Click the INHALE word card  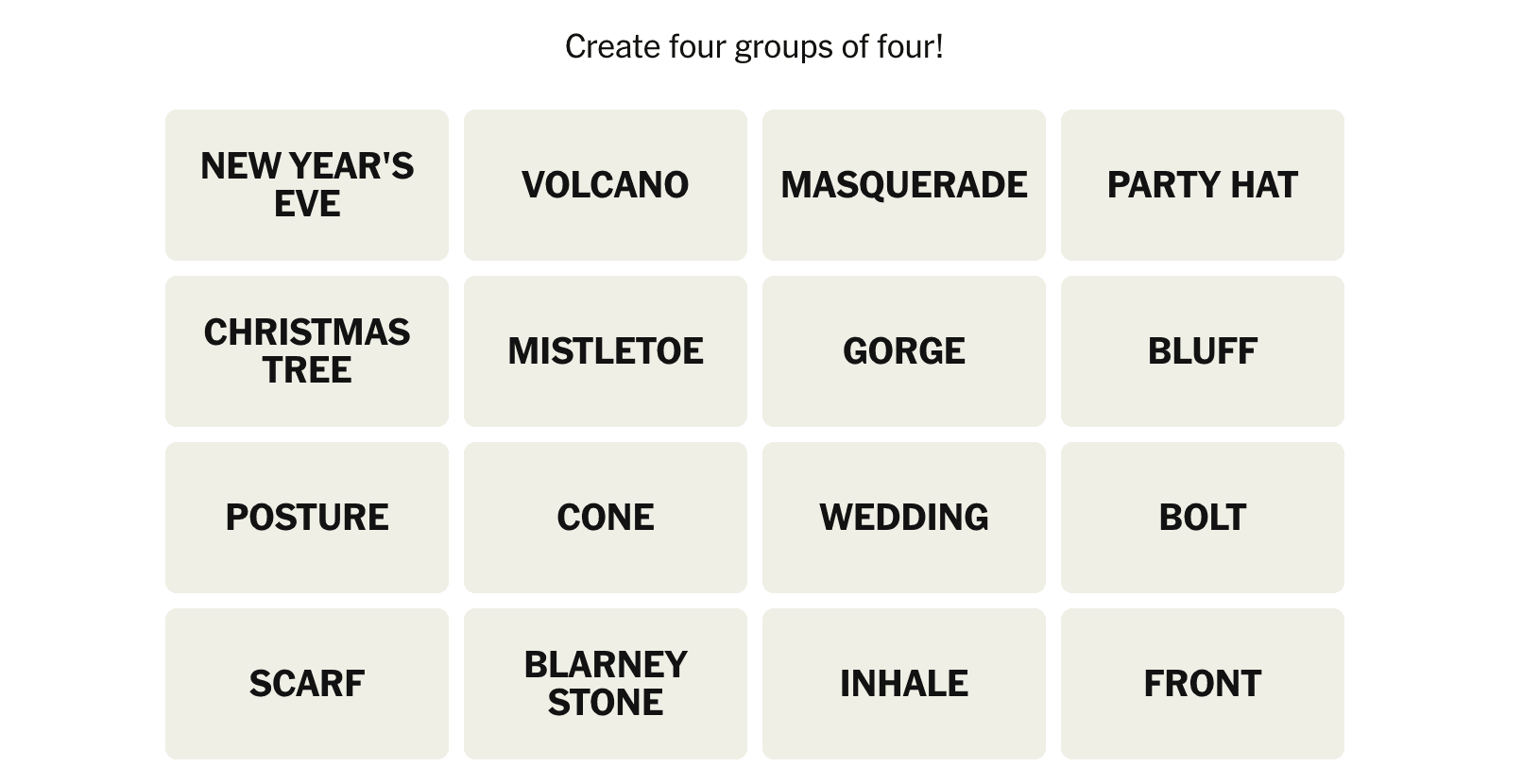[x=904, y=684]
